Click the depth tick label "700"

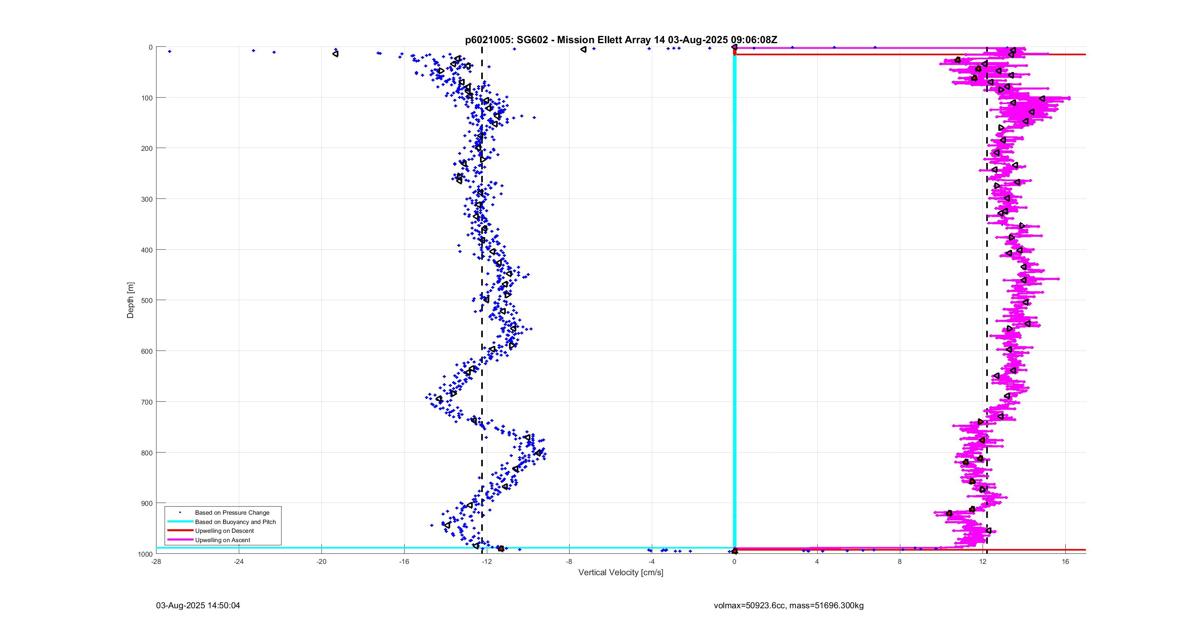pyautogui.click(x=146, y=402)
